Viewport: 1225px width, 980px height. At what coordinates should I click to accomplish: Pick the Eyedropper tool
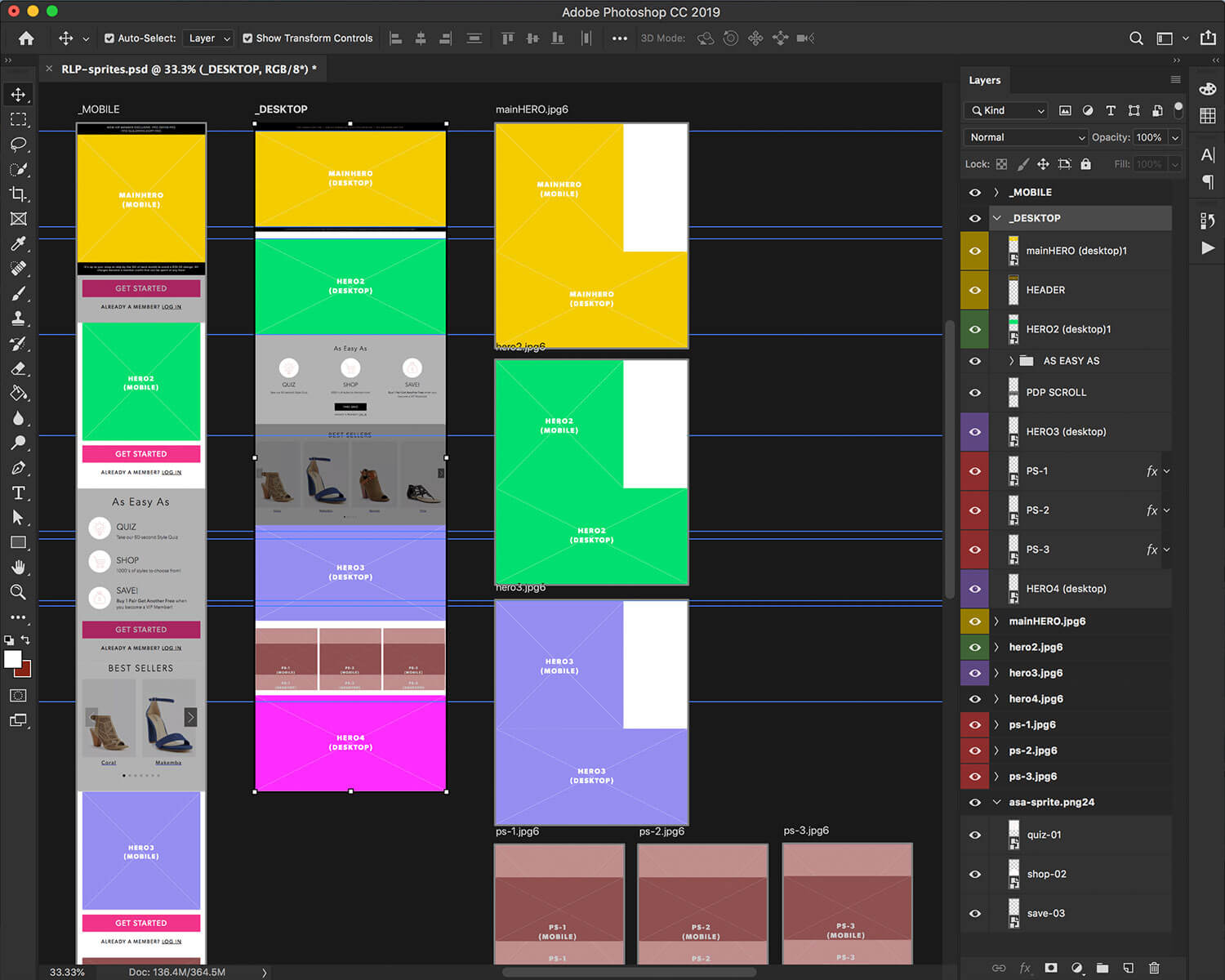18,244
